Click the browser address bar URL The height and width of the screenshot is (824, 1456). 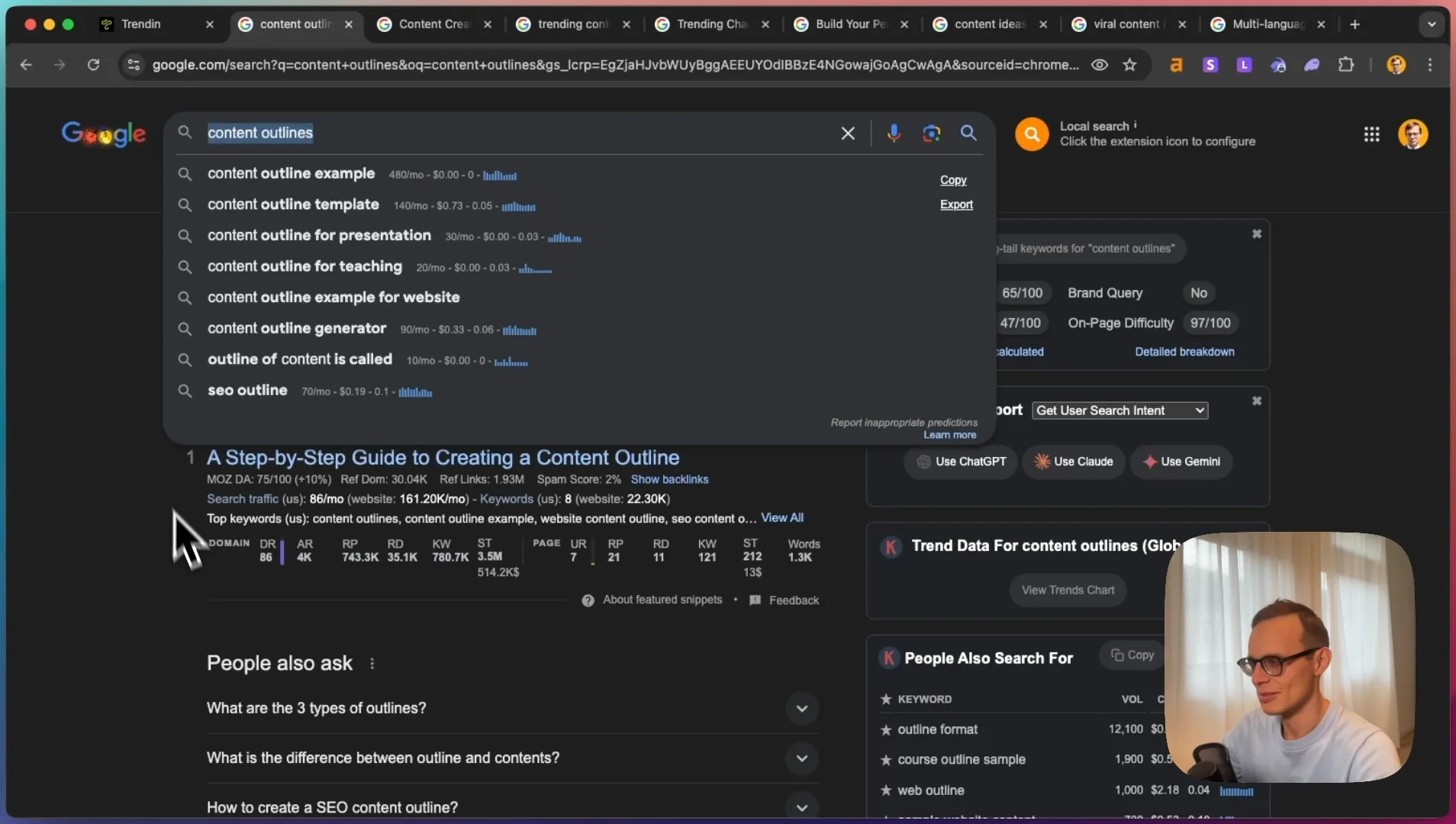coord(615,65)
